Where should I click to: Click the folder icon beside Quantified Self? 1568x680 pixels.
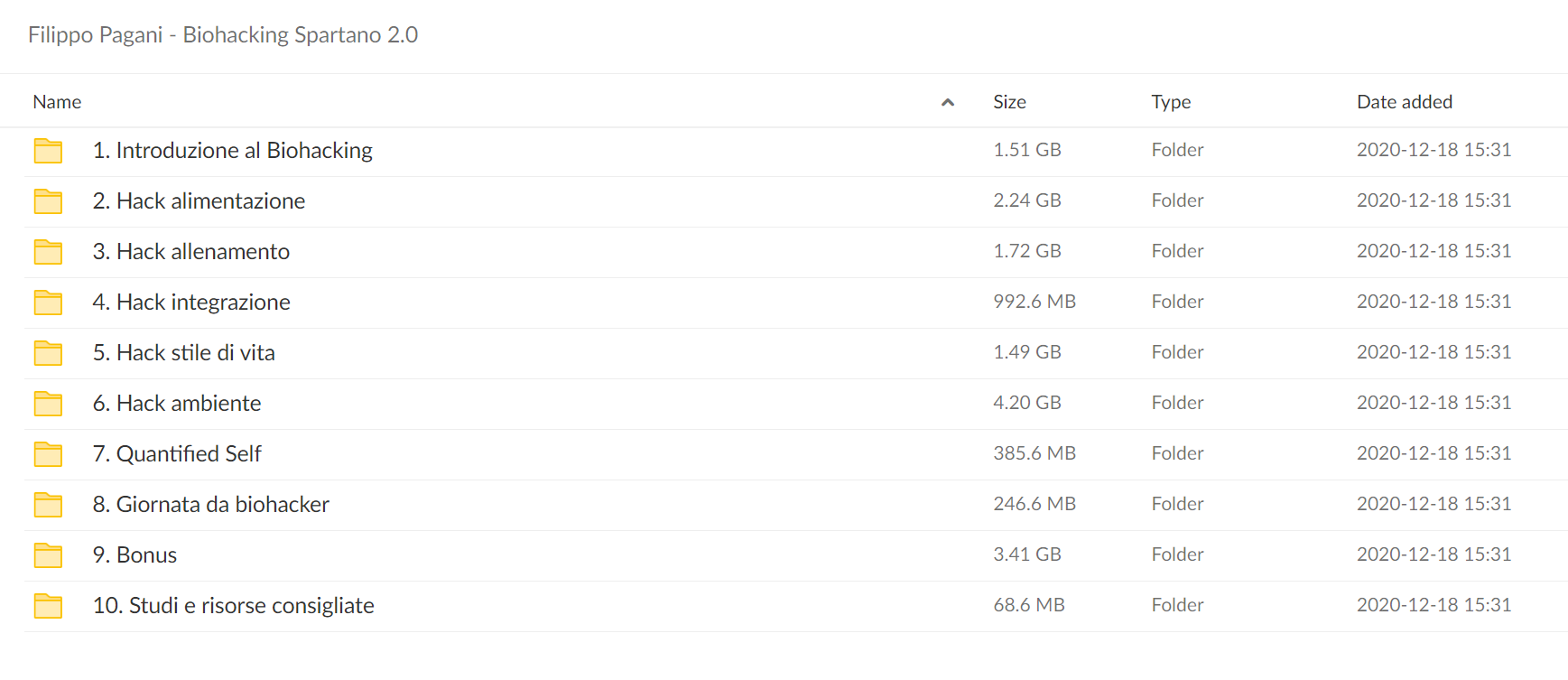48,454
